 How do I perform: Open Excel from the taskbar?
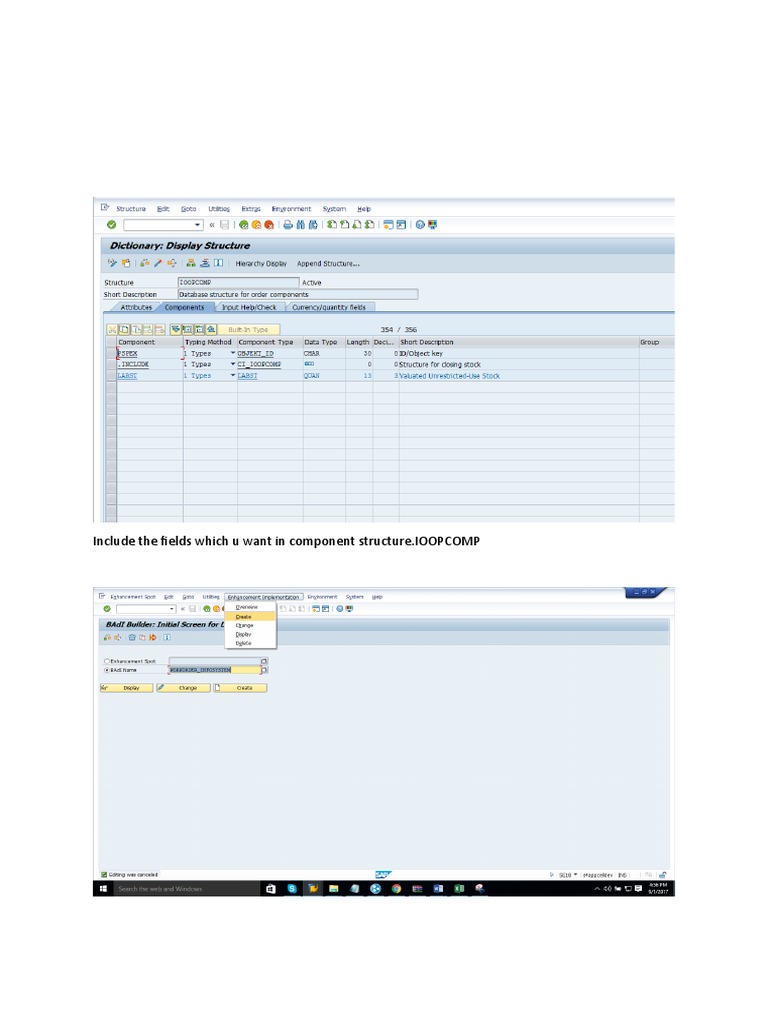459,889
